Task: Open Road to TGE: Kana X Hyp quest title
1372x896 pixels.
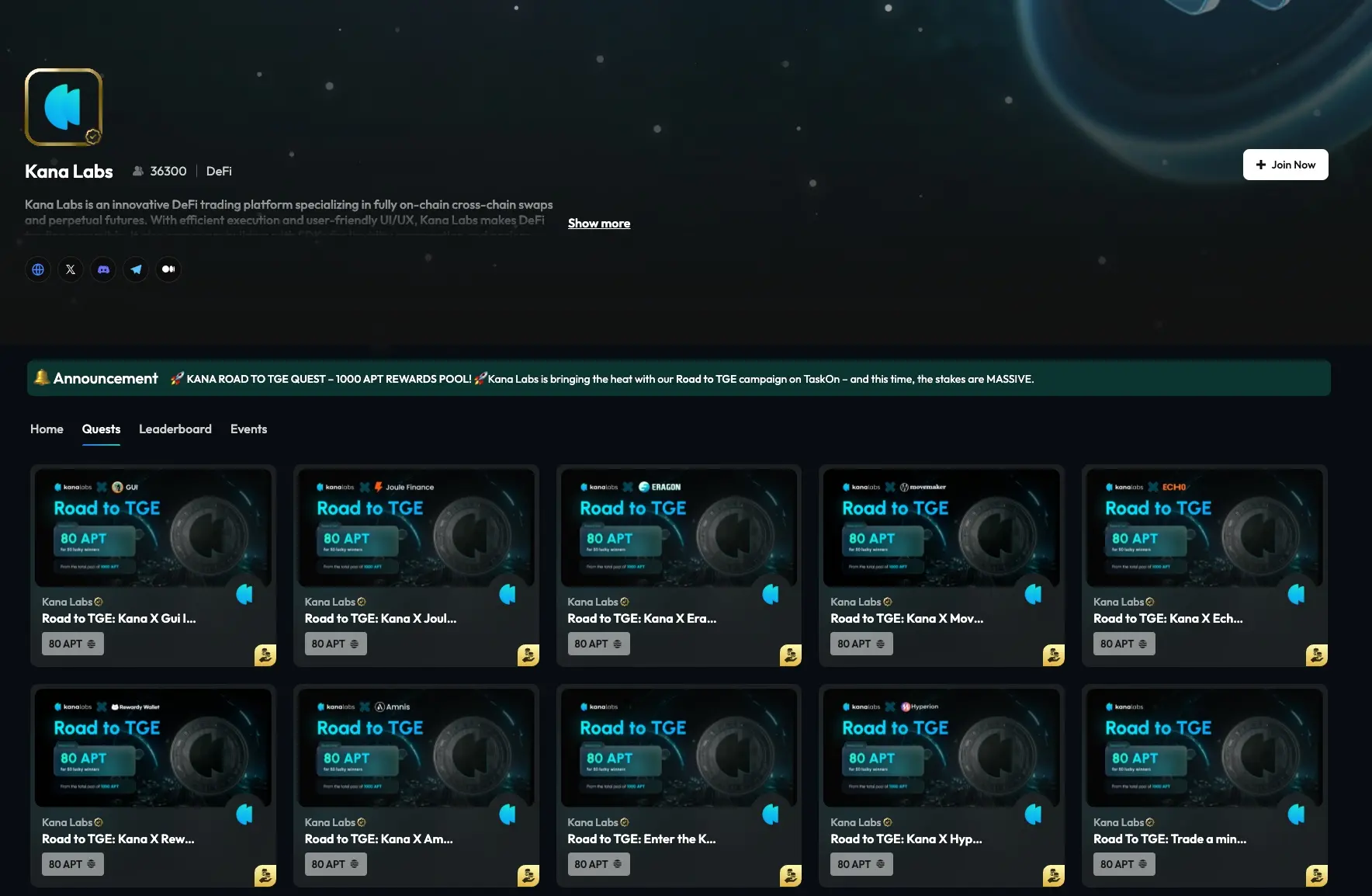Action: 906,839
